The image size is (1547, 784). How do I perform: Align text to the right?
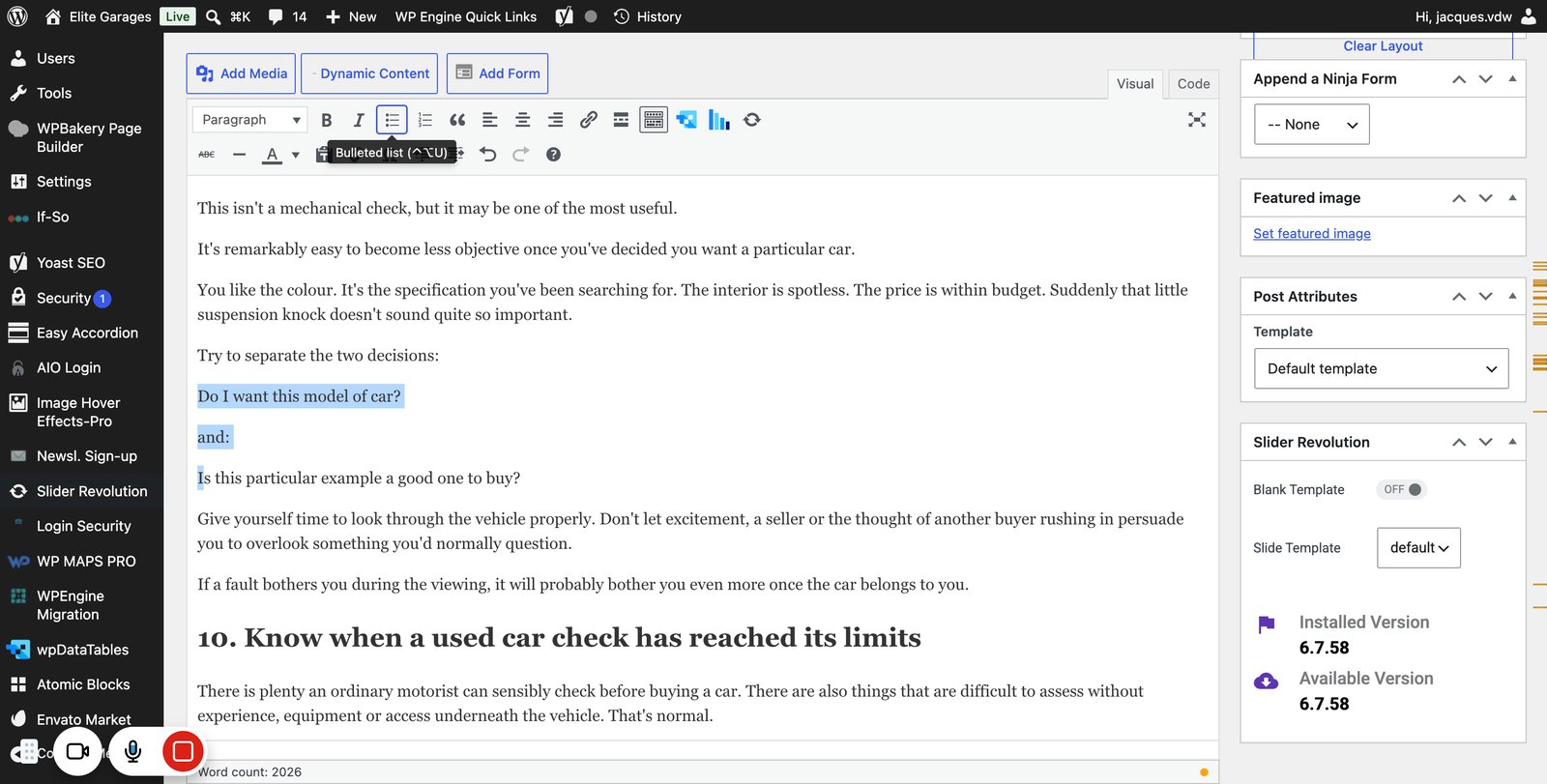point(556,120)
